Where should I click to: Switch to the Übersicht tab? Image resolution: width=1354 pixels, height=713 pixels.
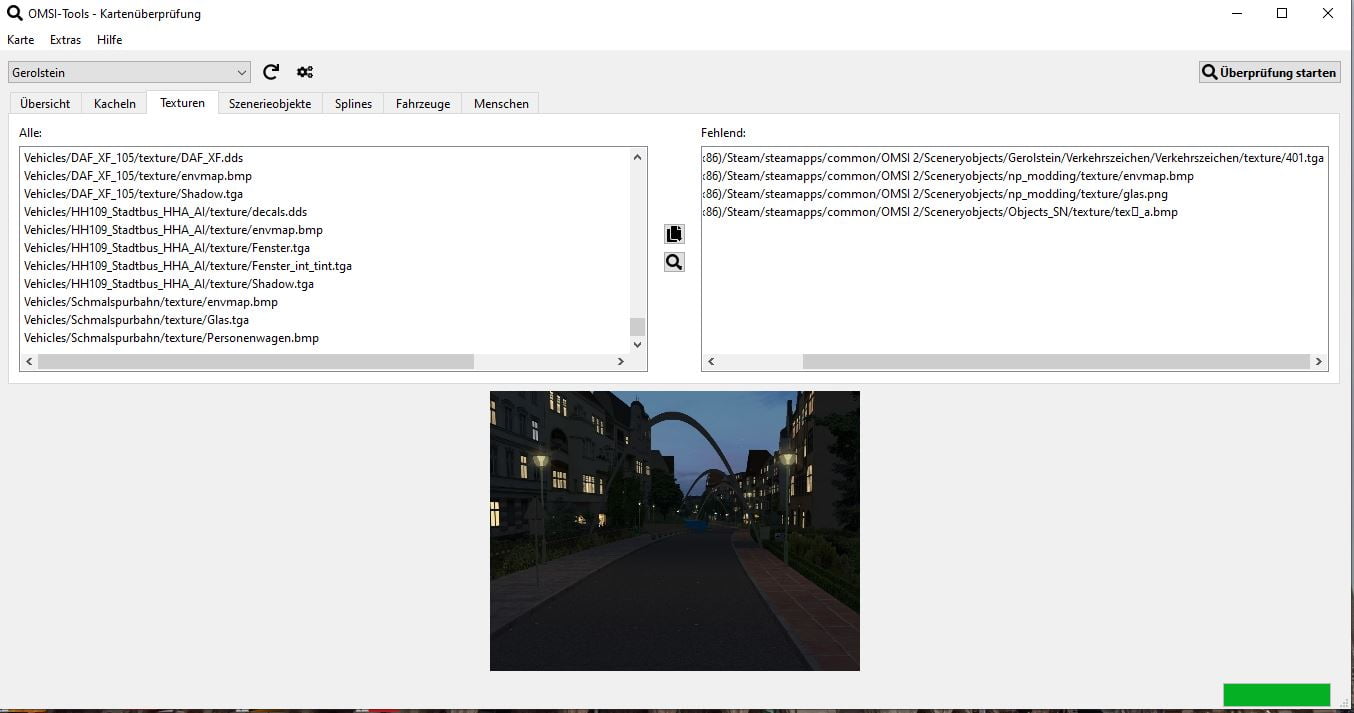click(x=45, y=104)
